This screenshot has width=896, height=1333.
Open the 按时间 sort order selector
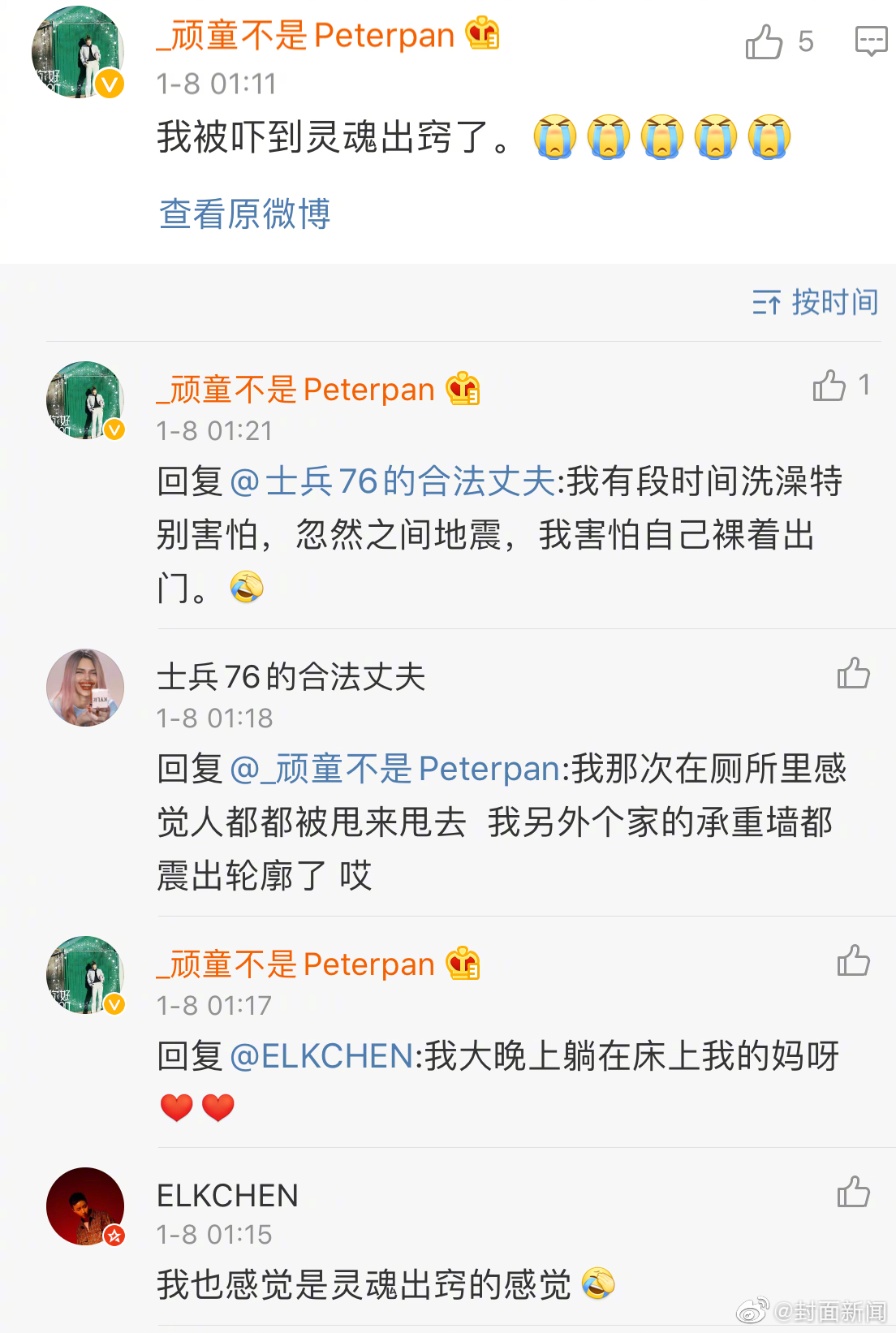pos(815,302)
